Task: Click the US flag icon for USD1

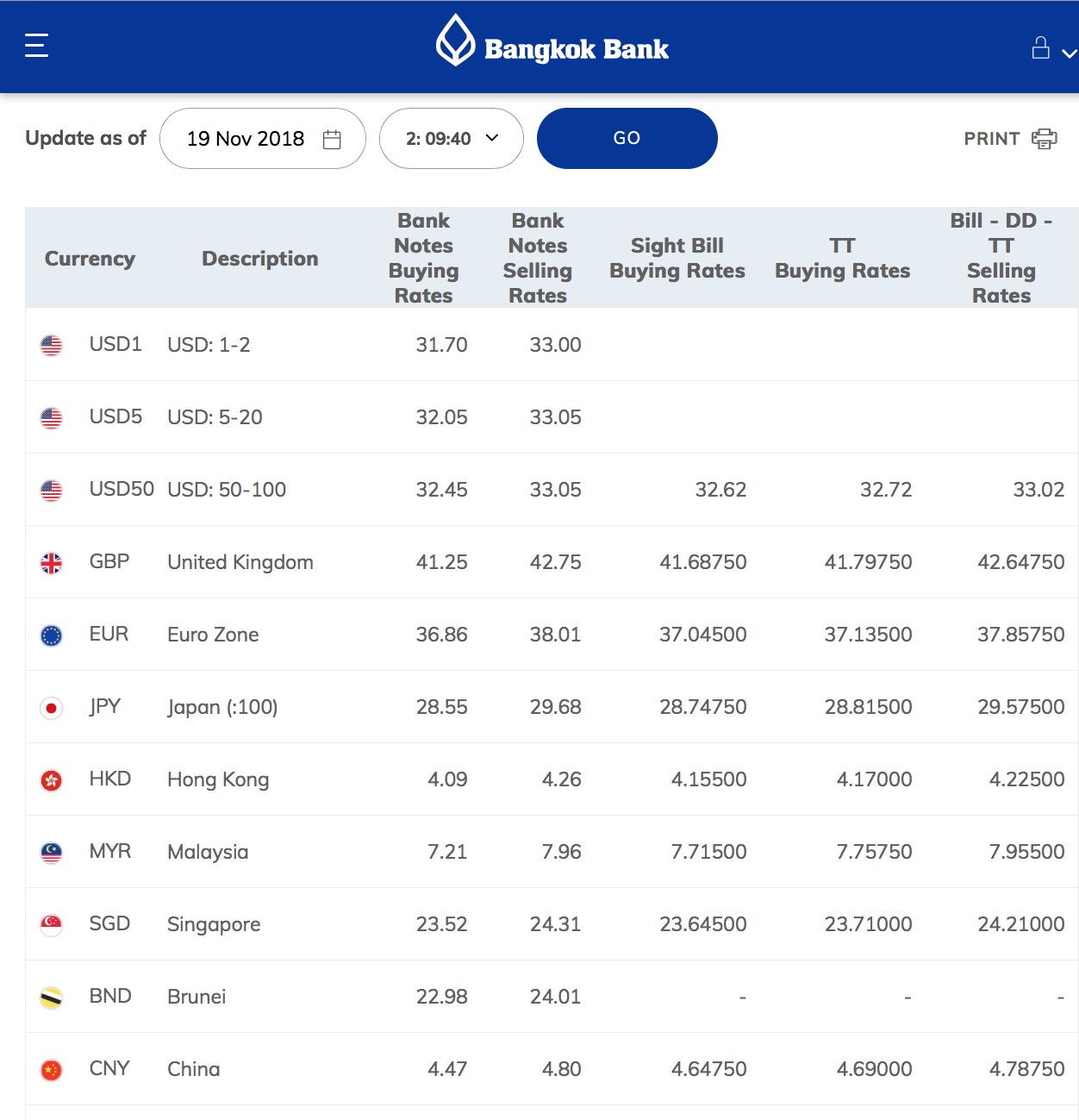Action: tap(52, 346)
